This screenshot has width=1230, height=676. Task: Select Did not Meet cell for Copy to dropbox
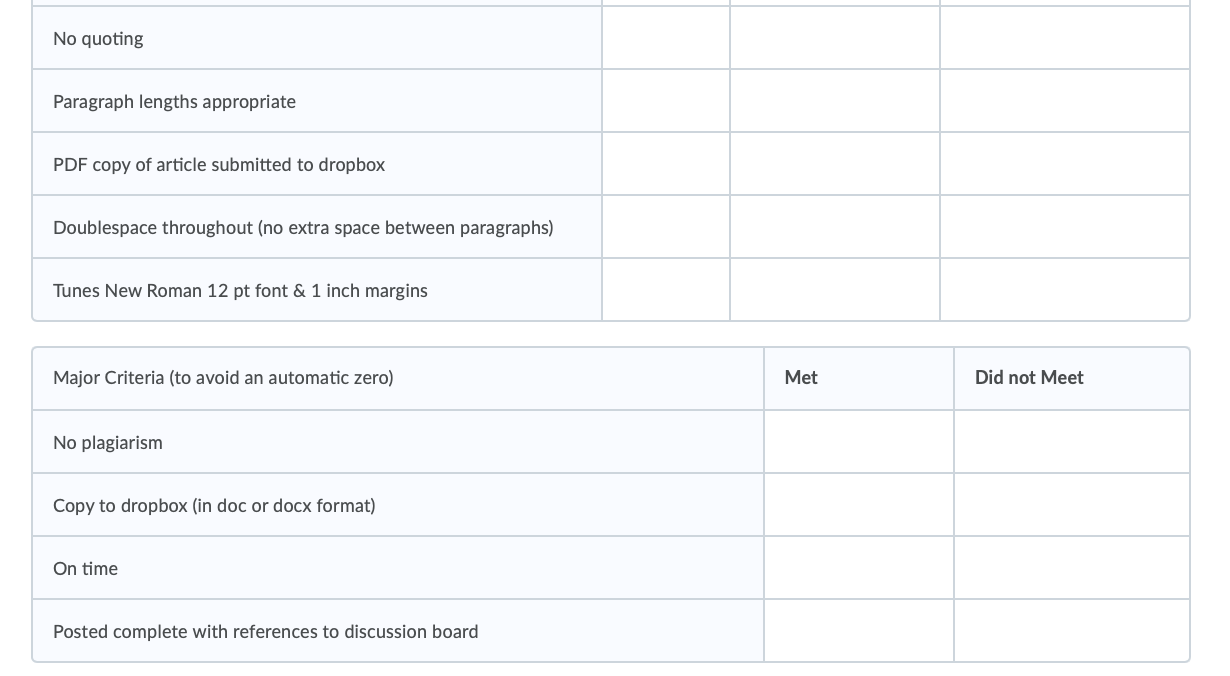coord(1071,505)
